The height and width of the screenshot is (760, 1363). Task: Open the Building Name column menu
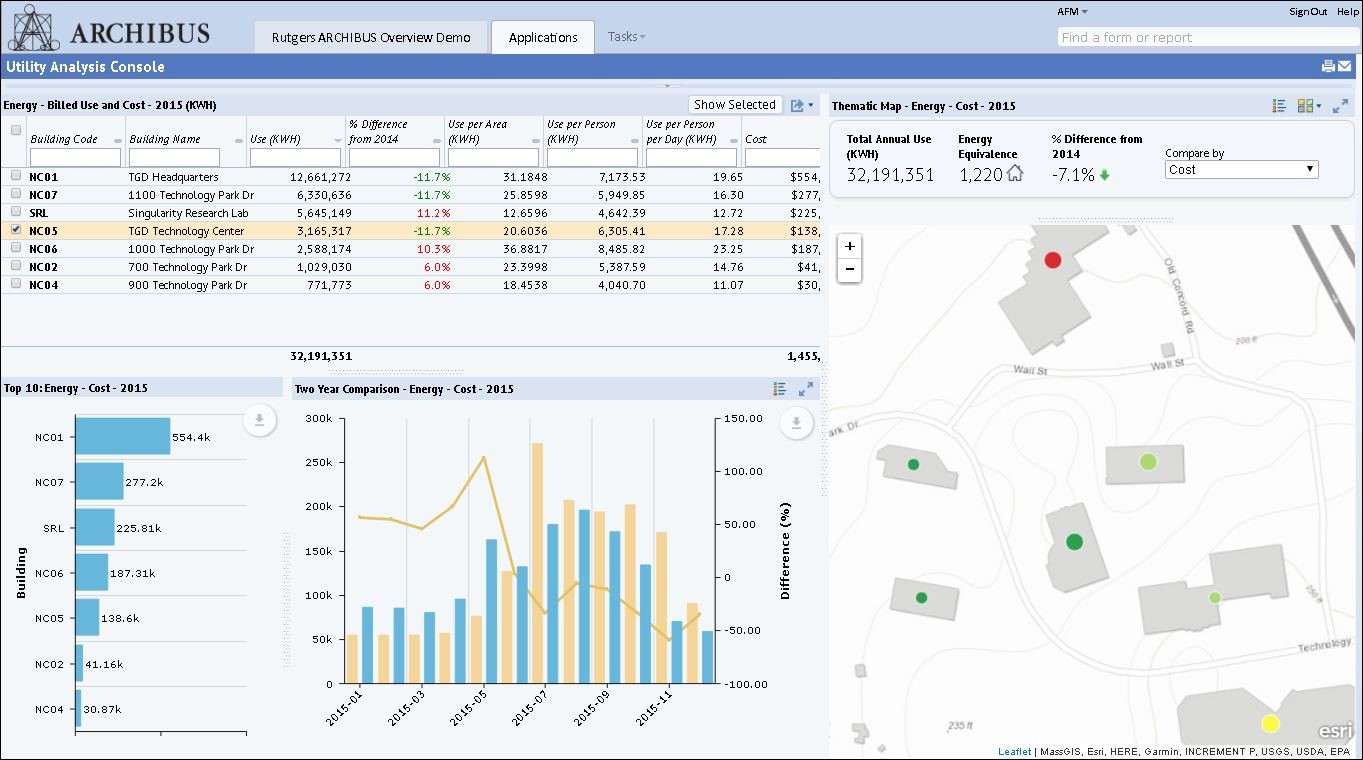[x=239, y=141]
